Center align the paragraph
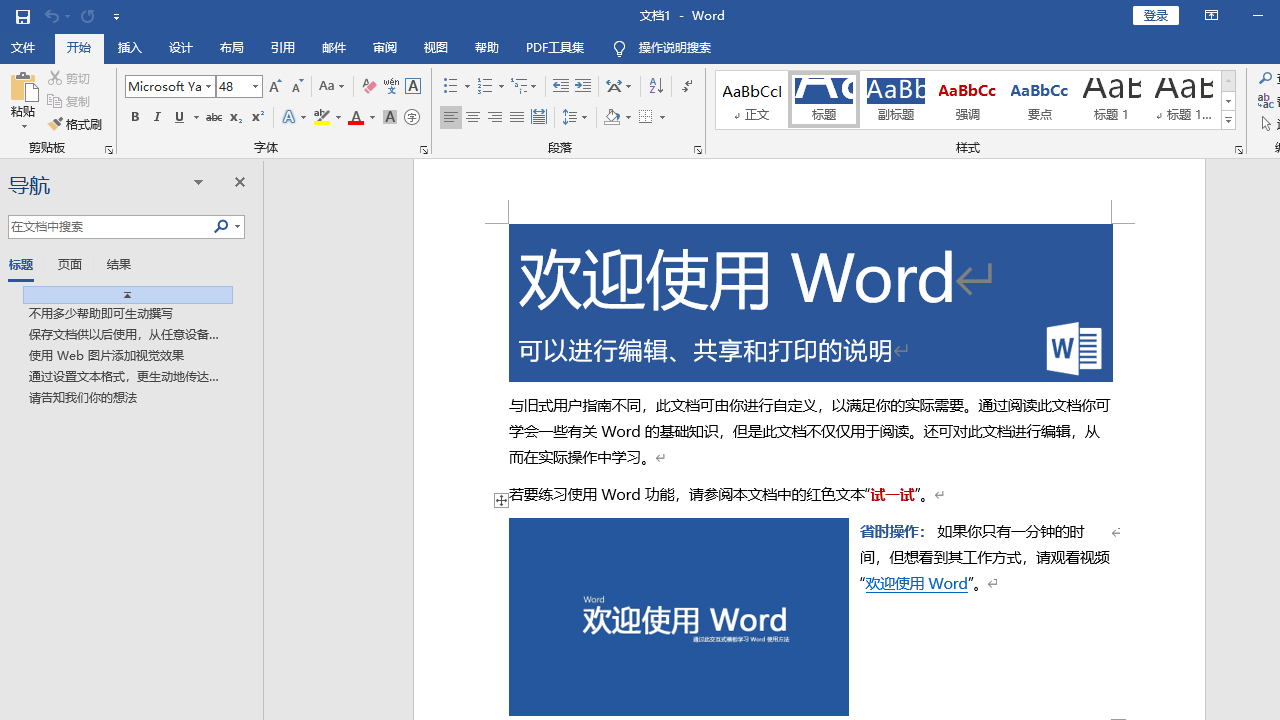 click(472, 118)
